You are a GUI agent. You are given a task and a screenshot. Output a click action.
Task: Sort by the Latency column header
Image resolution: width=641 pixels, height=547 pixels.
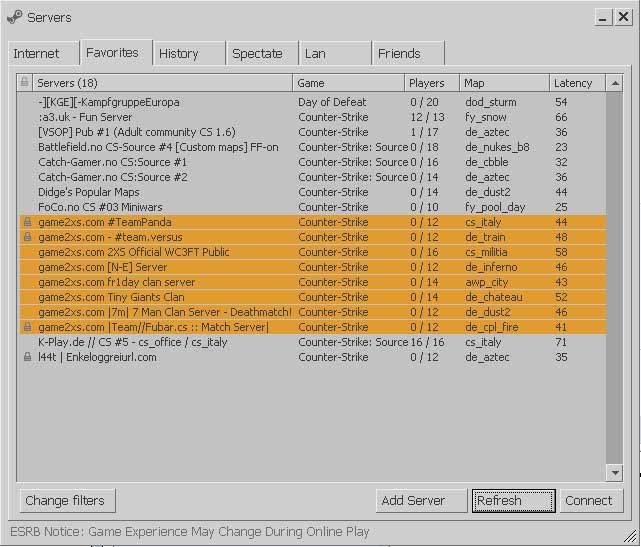pos(577,83)
